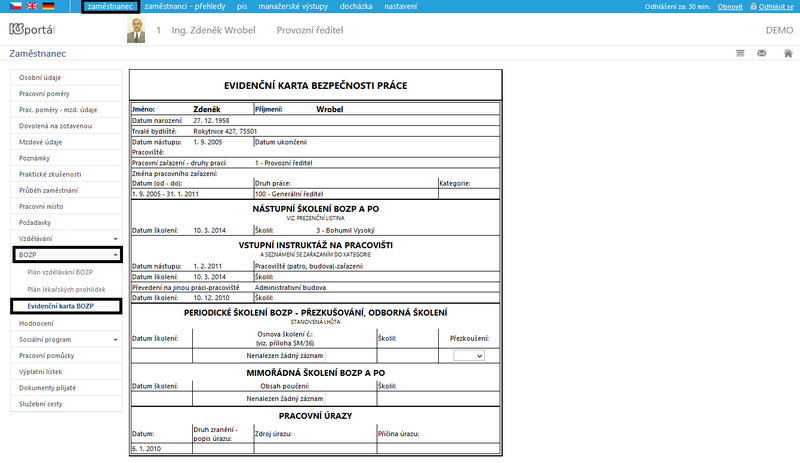Click 'Provozní ředitel' header title
Screen dimensions: 800x463
(310, 30)
